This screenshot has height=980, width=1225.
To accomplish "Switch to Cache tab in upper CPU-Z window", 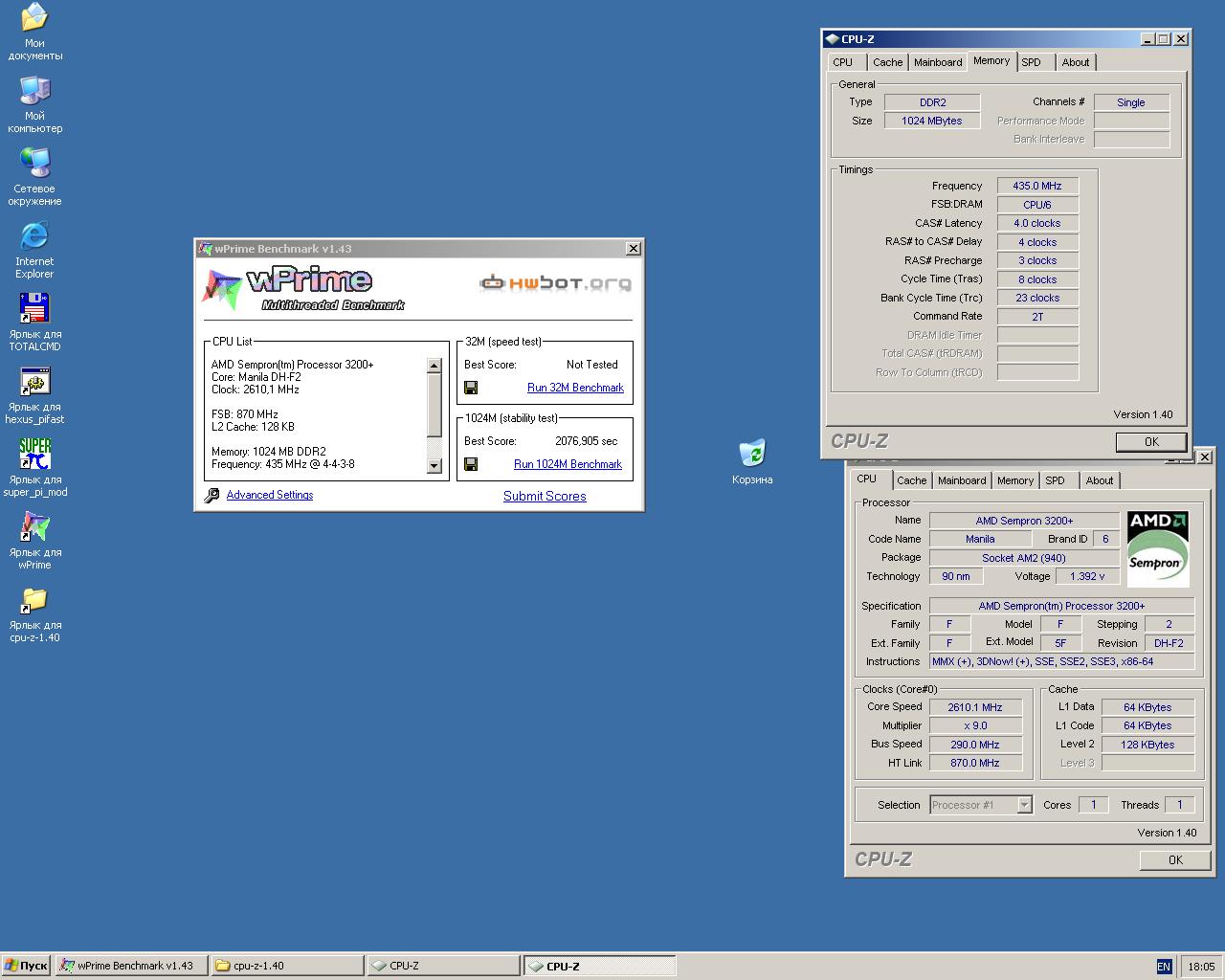I will 887,62.
